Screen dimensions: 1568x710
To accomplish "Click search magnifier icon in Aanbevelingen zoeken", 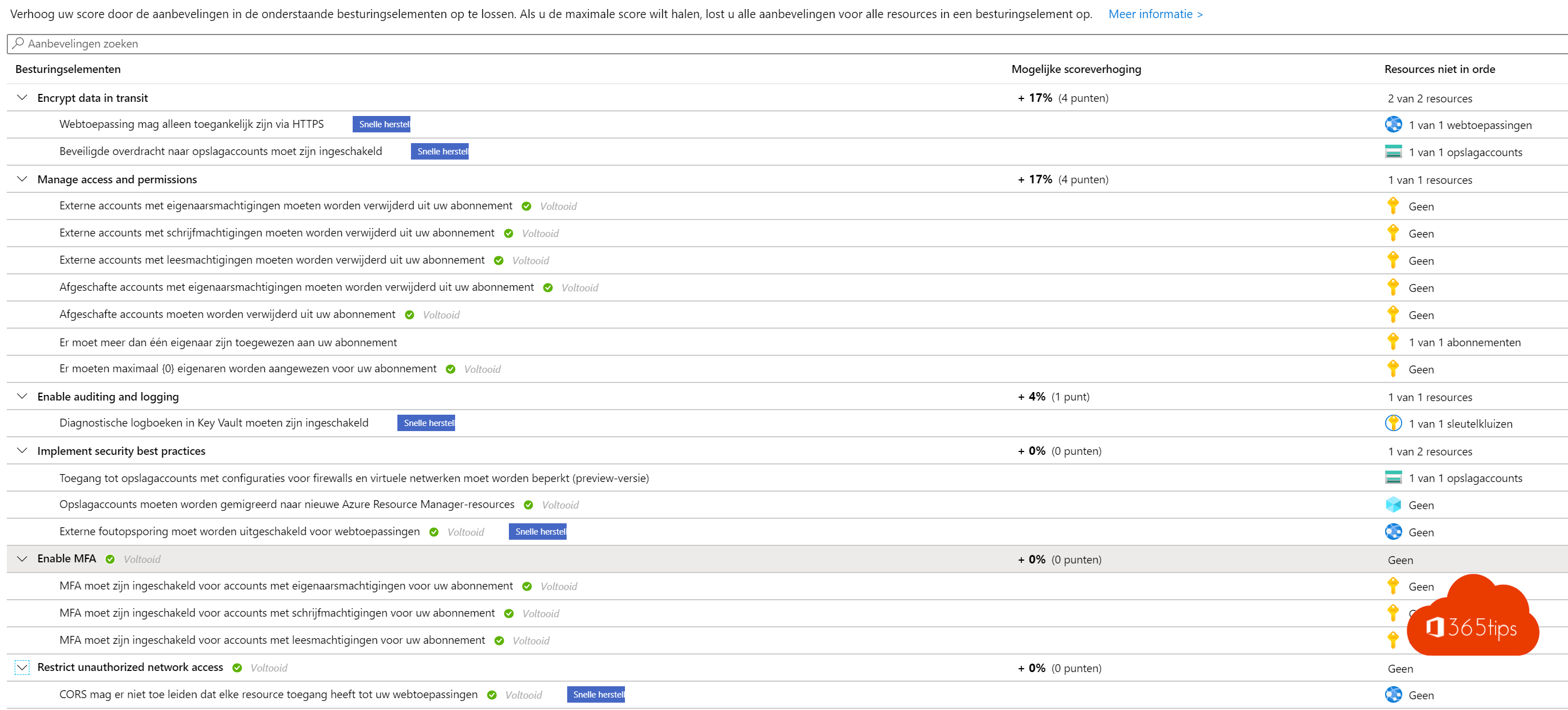I will 18,43.
